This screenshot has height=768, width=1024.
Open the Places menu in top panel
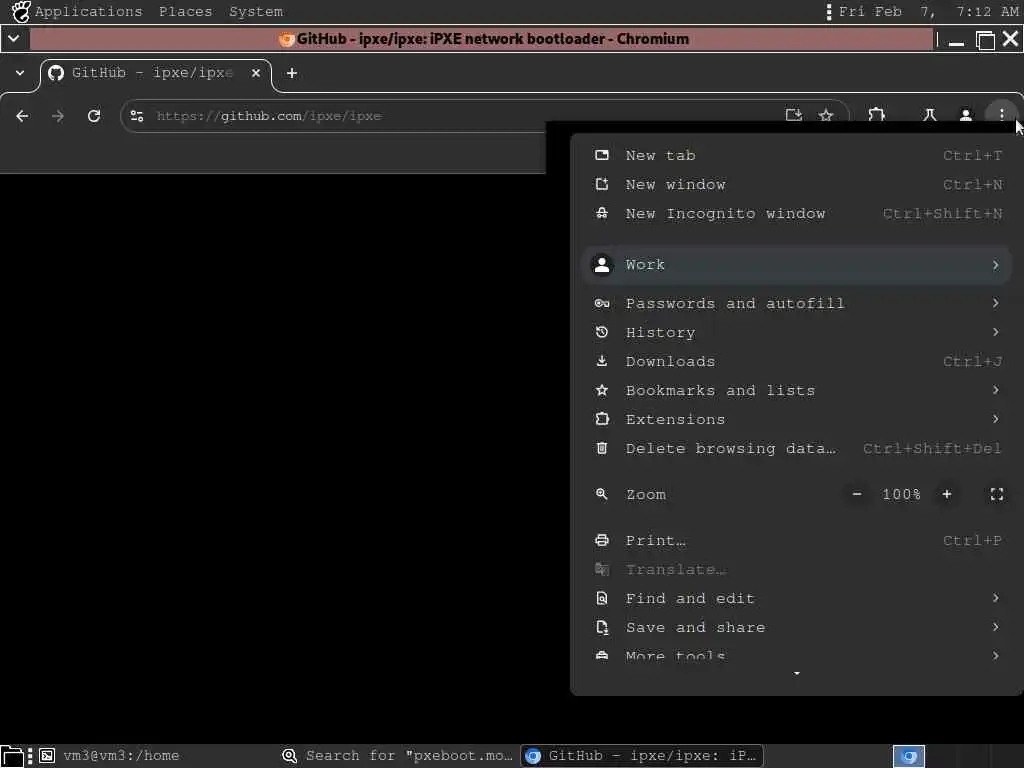[x=185, y=12]
